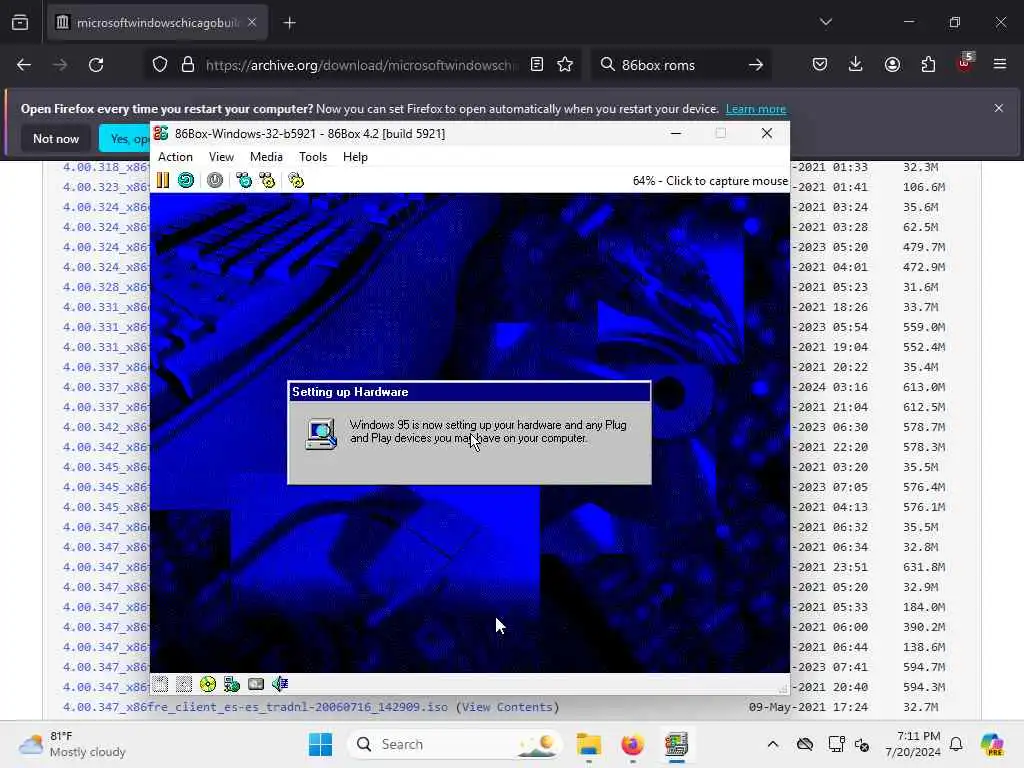
Task: List all tabs dropdown arrow
Action: pyautogui.click(x=826, y=22)
